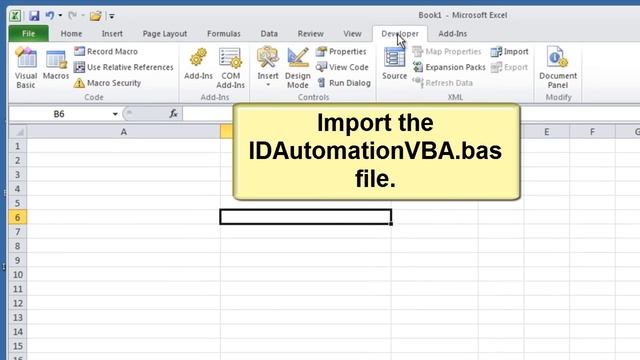Image resolution: width=640 pixels, height=360 pixels.
Task: Click the Redo button
Action: 72,16
